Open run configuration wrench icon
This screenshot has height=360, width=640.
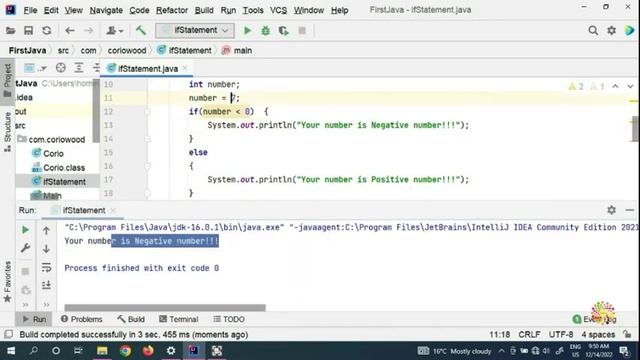pyautogui.click(x=25, y=248)
